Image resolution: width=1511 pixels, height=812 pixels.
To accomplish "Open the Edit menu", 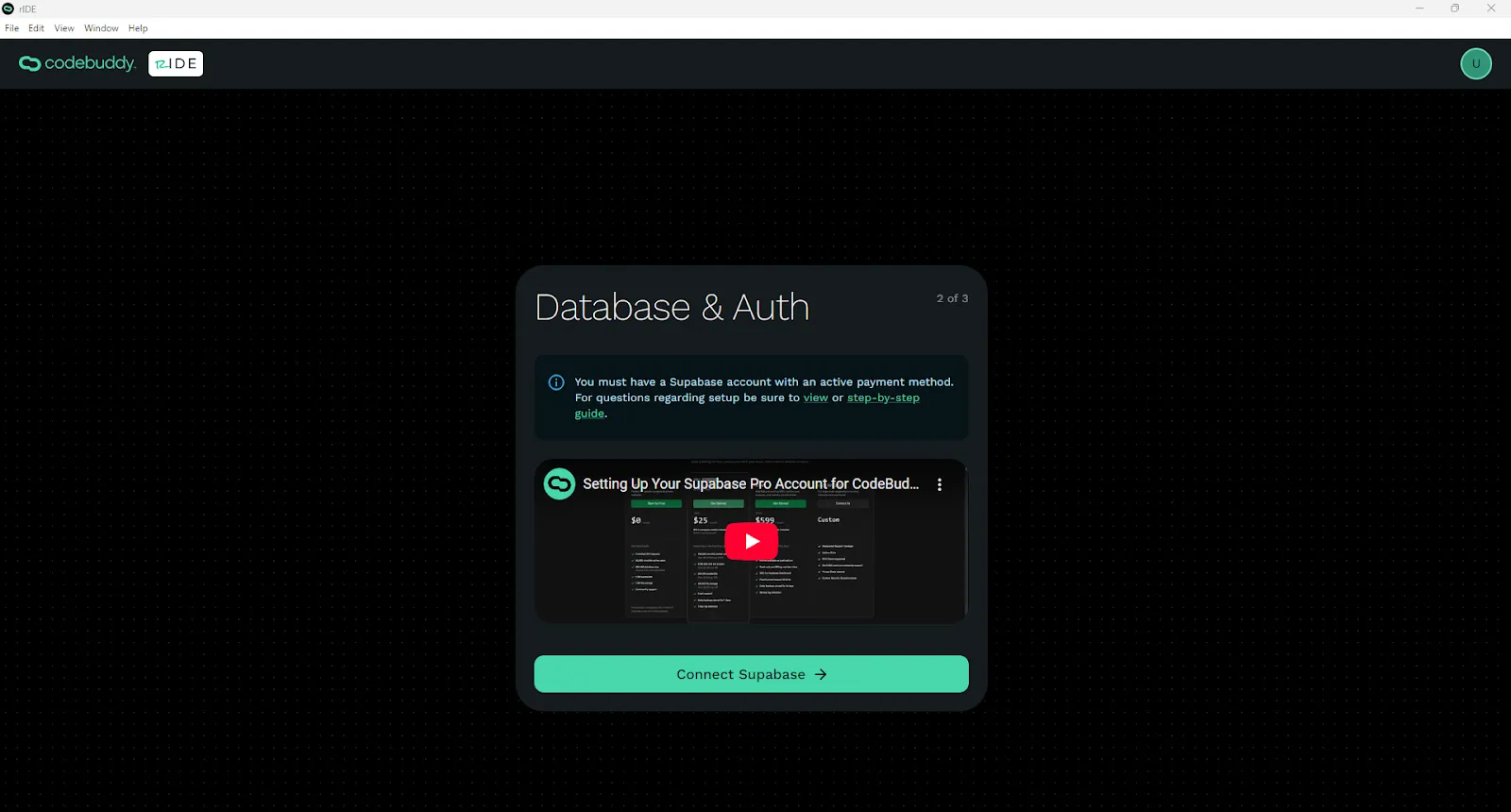I will (36, 28).
